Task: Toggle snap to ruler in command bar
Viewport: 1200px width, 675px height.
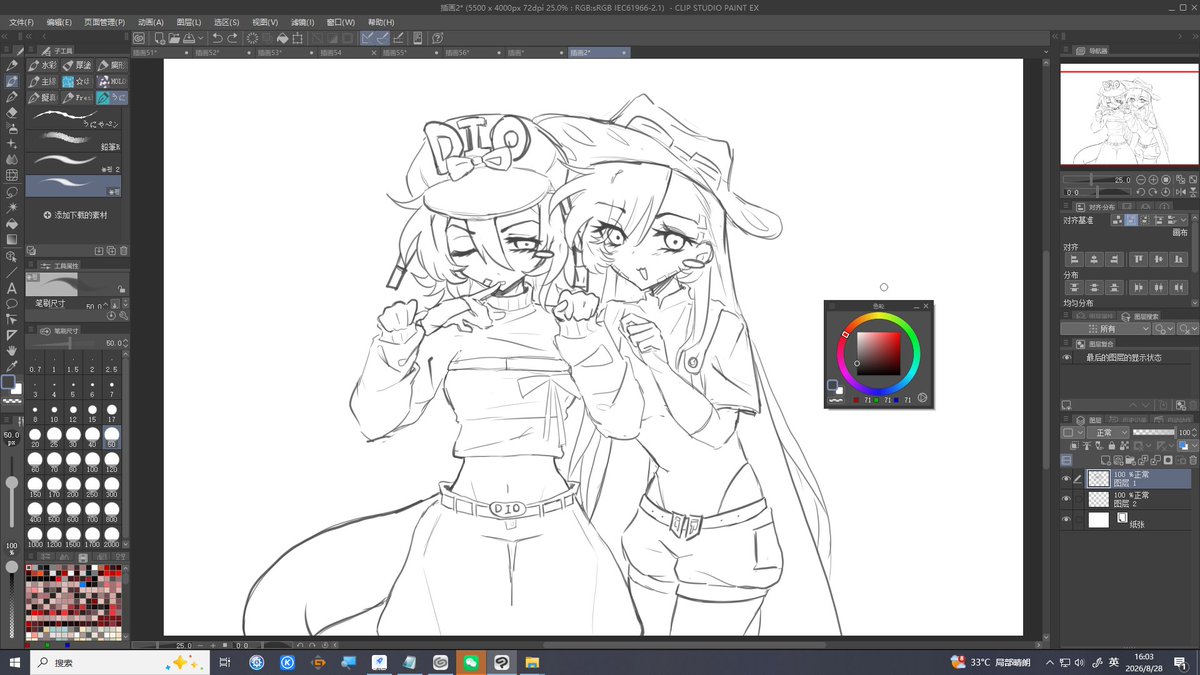Action: (368, 38)
